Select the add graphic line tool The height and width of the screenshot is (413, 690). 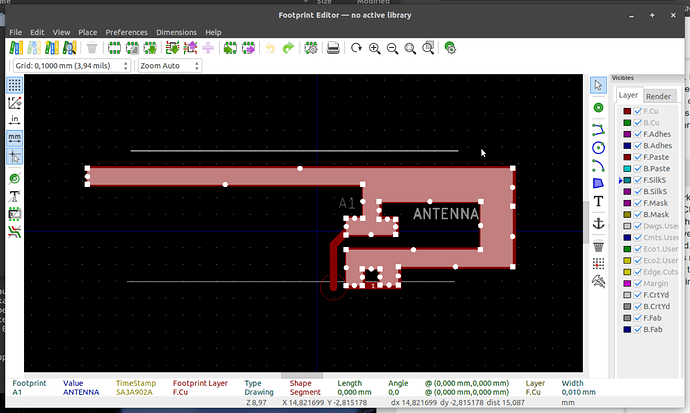[598, 130]
